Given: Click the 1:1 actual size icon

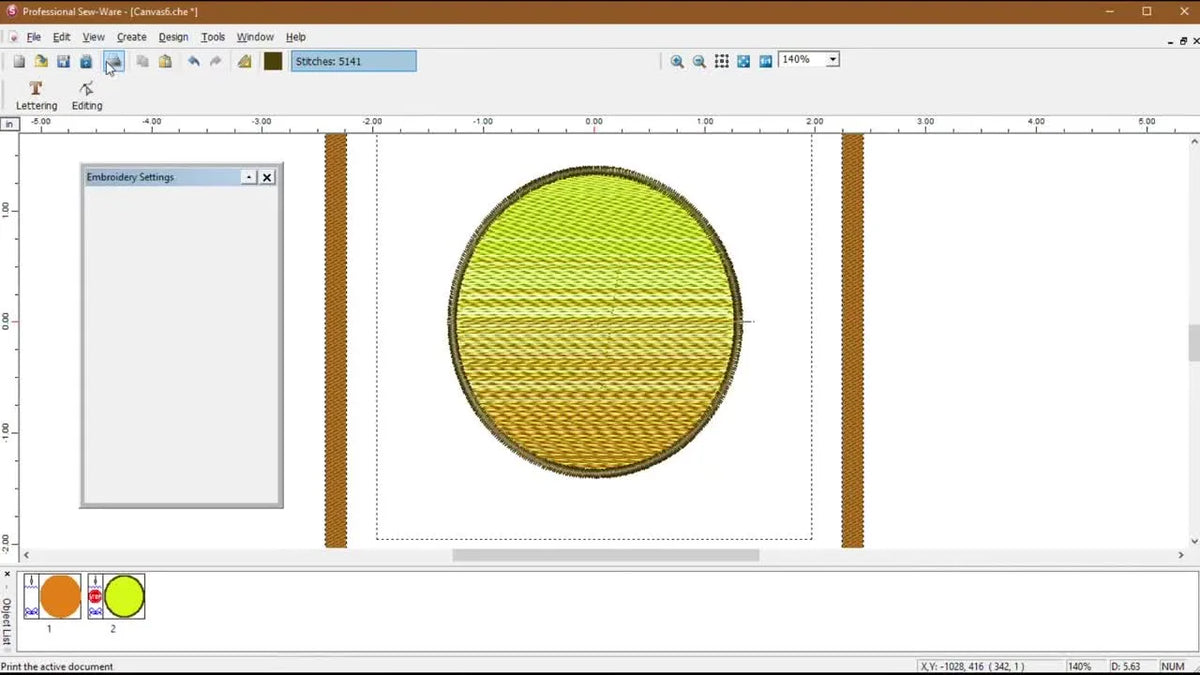Looking at the screenshot, I should pyautogui.click(x=765, y=61).
